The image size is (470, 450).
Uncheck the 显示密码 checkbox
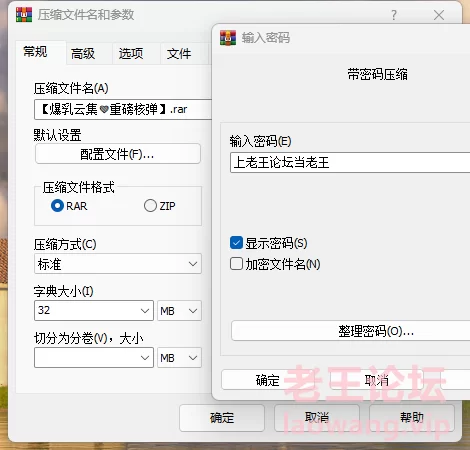[236, 243]
